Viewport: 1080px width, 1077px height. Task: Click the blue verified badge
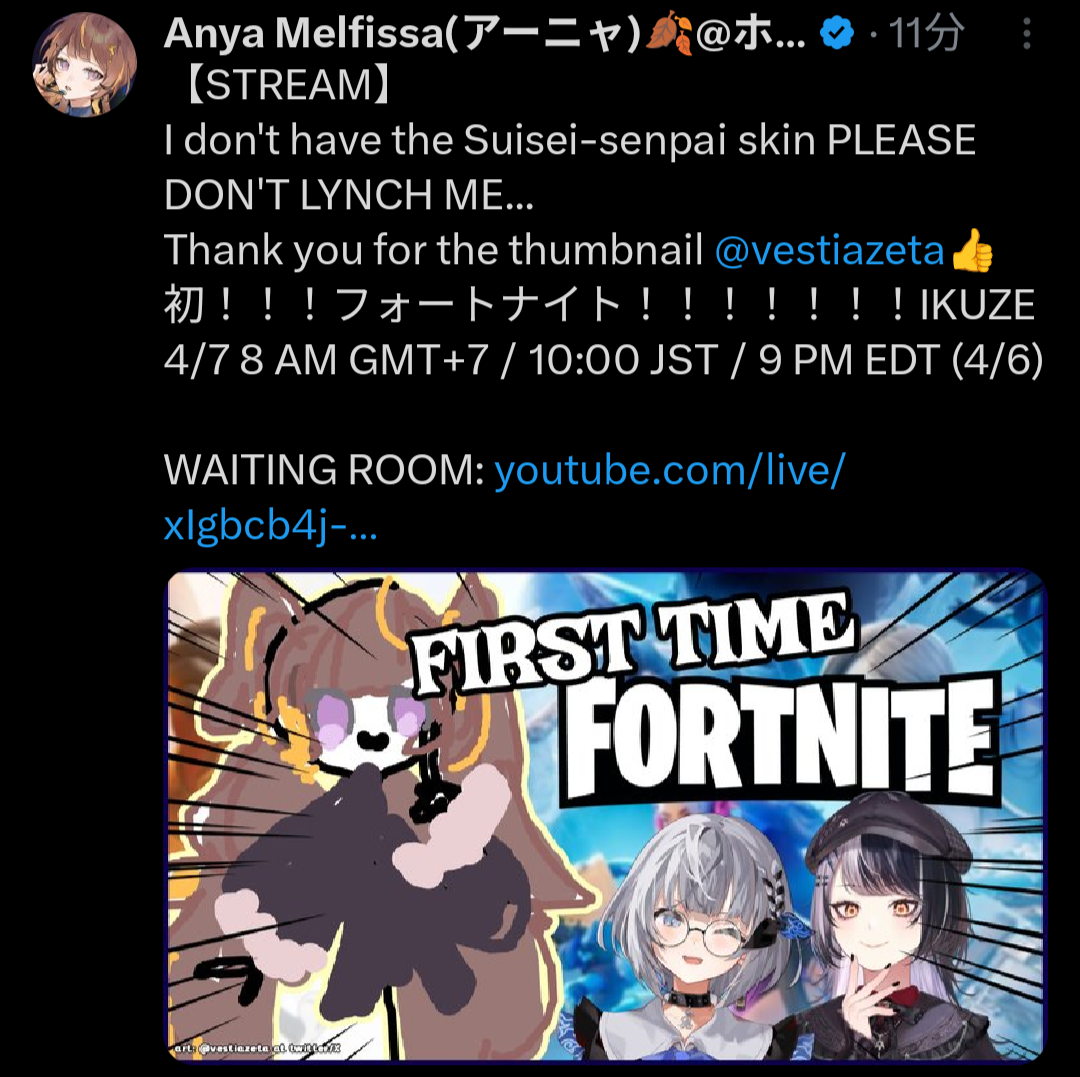[x=837, y=33]
